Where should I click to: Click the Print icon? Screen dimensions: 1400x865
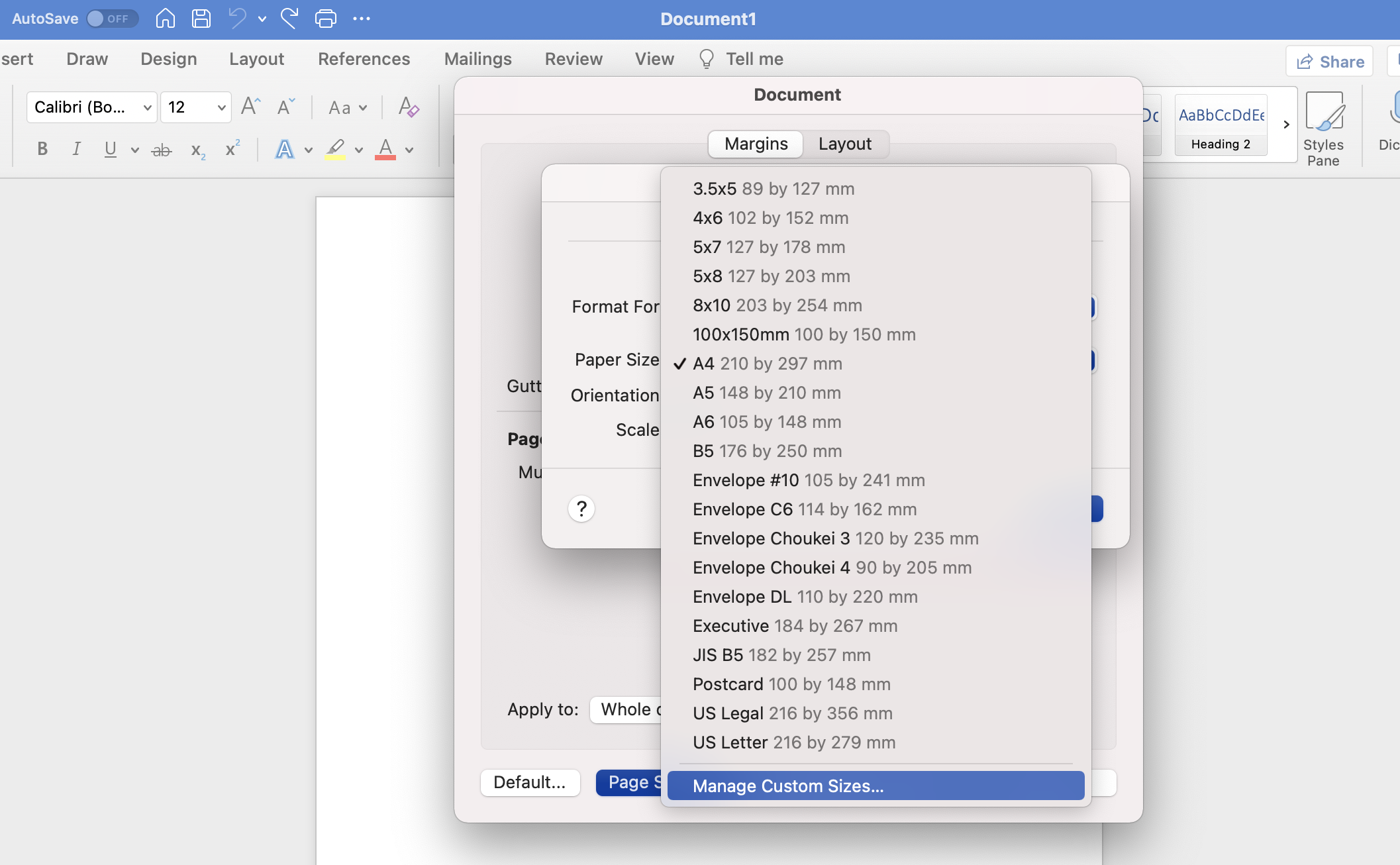(325, 19)
